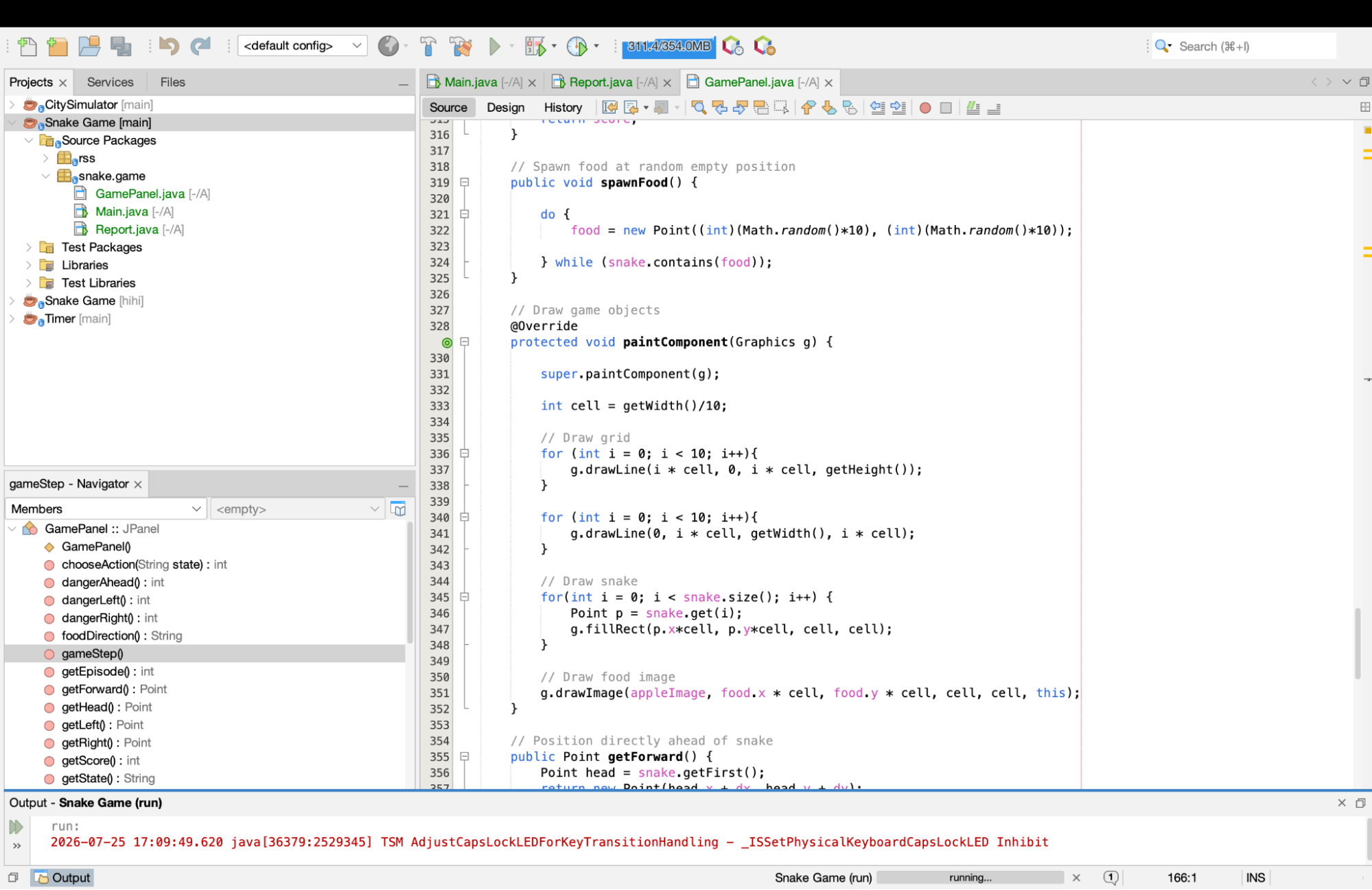Run the project with the green play icon
This screenshot has width=1372, height=890.
494,46
